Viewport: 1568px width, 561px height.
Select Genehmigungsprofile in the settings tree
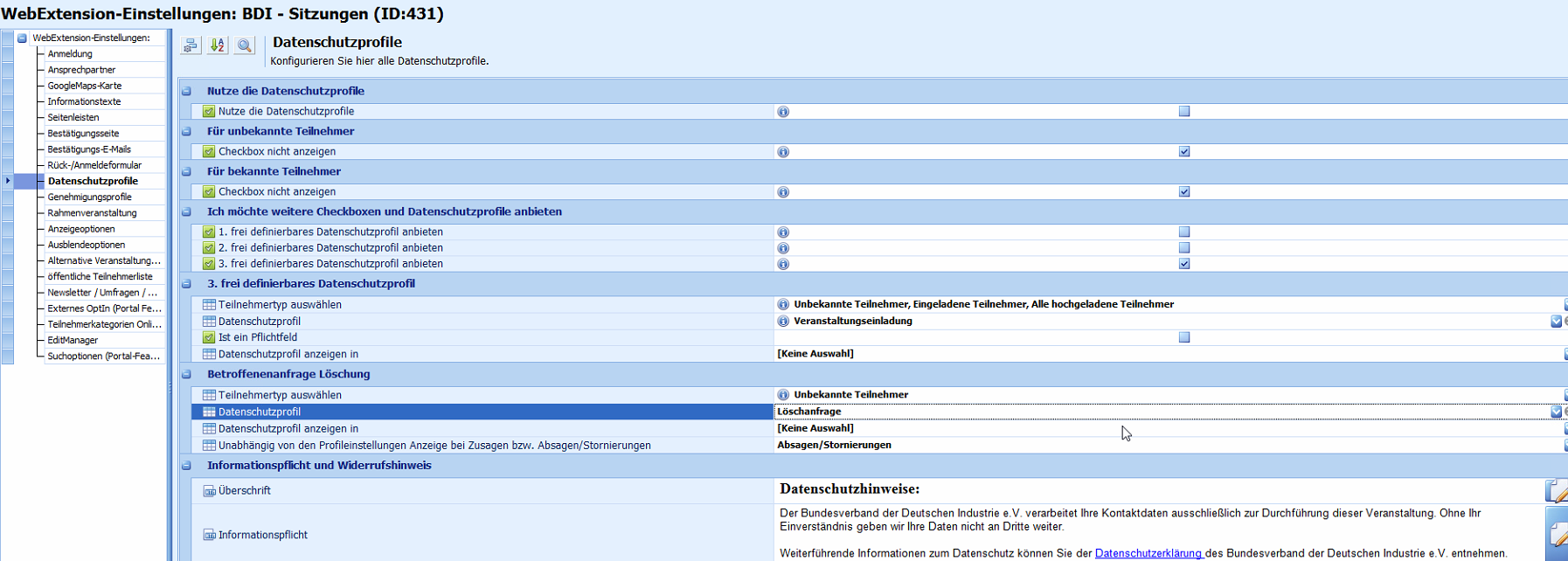(89, 197)
